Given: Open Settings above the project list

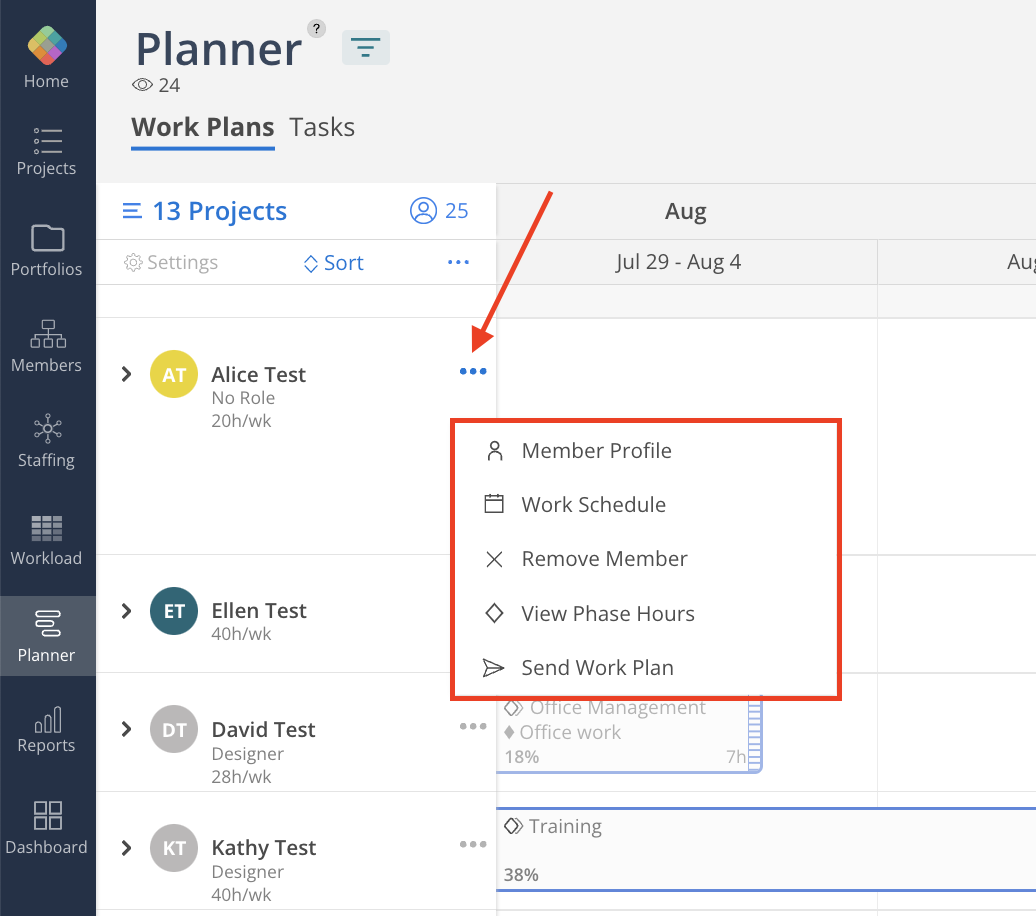Looking at the screenshot, I should pos(170,262).
